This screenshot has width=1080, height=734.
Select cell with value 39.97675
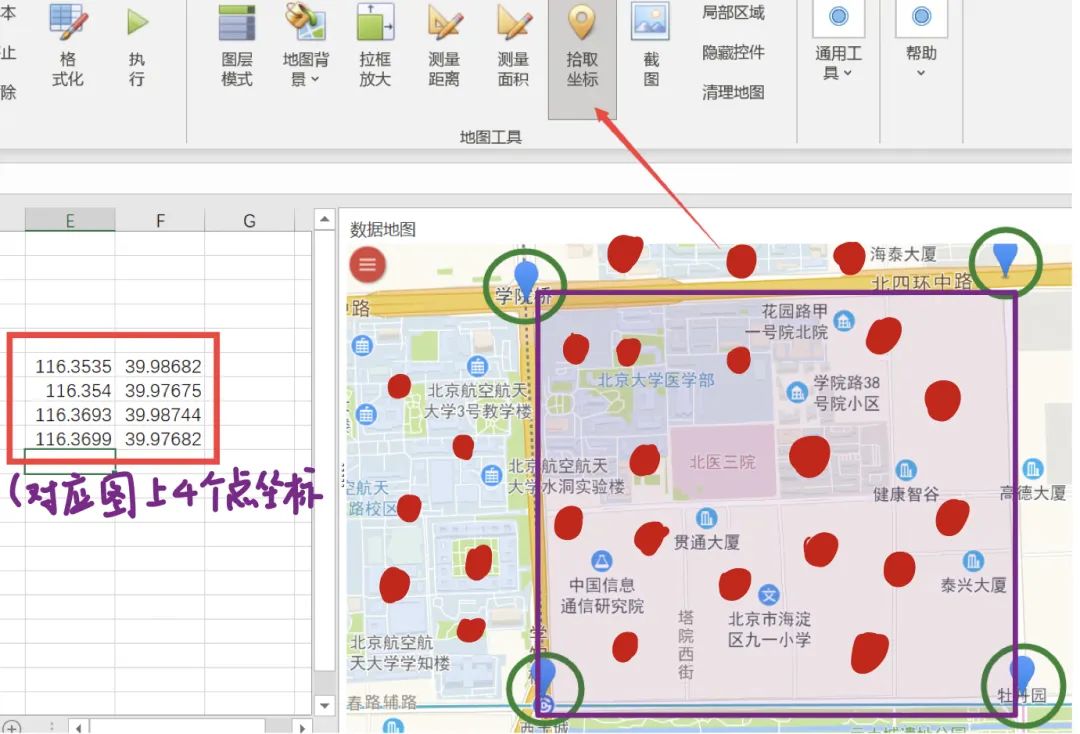click(x=160, y=390)
